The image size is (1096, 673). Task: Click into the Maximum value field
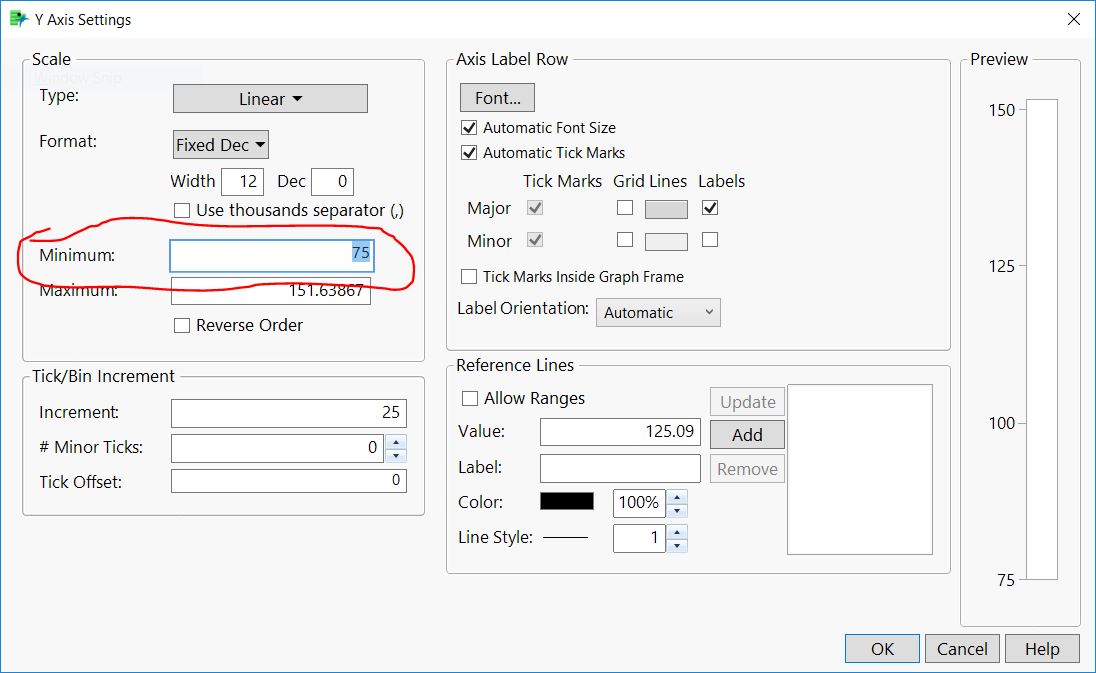pyautogui.click(x=271, y=292)
